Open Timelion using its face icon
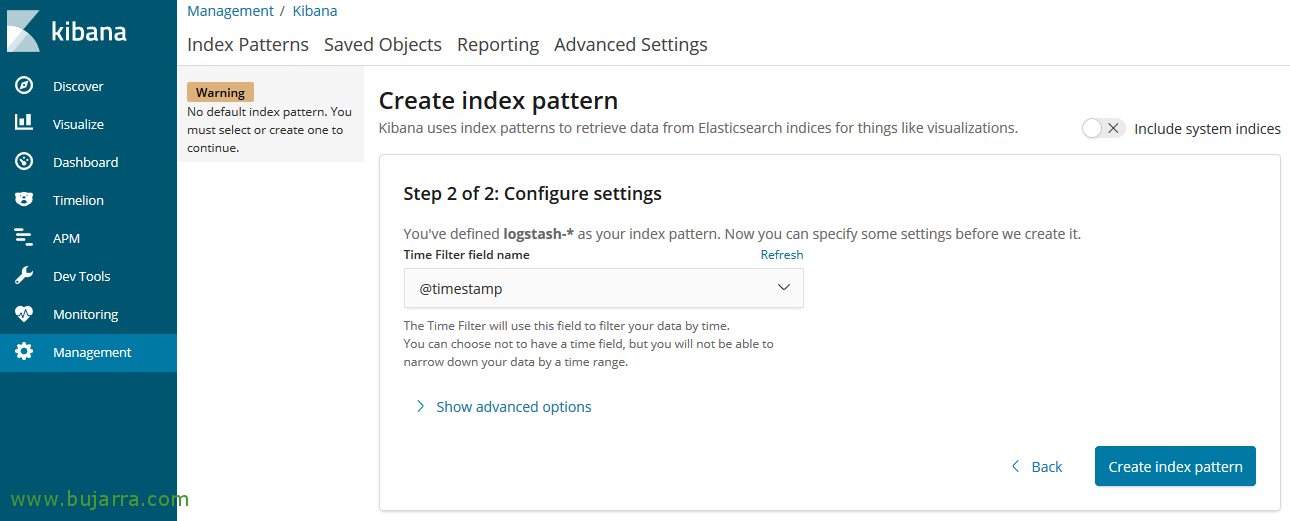Image resolution: width=1290 pixels, height=521 pixels. (24, 199)
